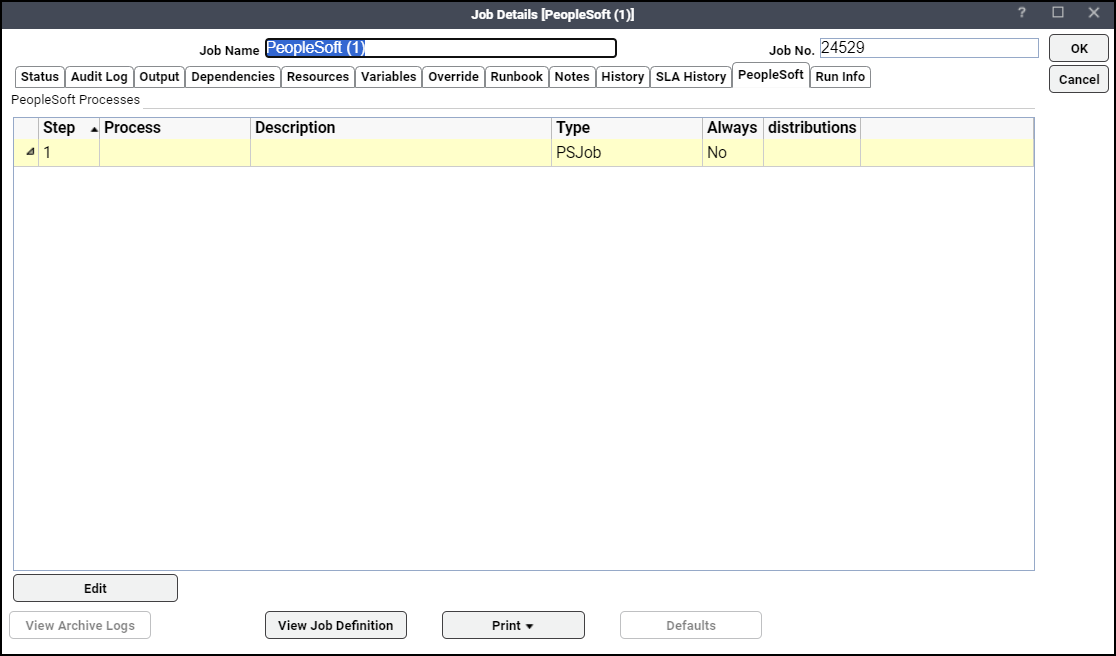This screenshot has width=1116, height=656.
Task: Sort by the Step column header
Action: pos(69,128)
